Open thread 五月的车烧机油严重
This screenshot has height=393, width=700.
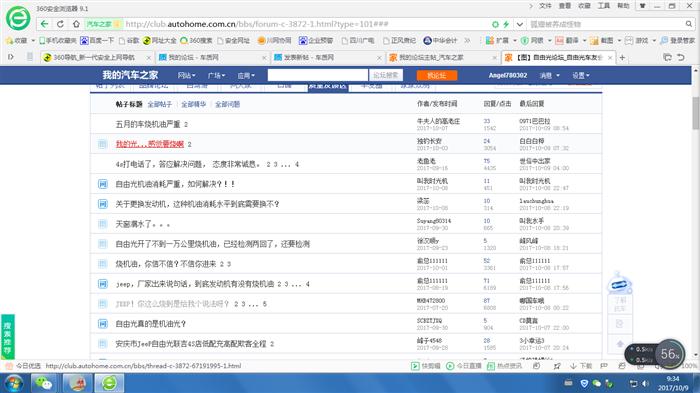tap(148, 124)
